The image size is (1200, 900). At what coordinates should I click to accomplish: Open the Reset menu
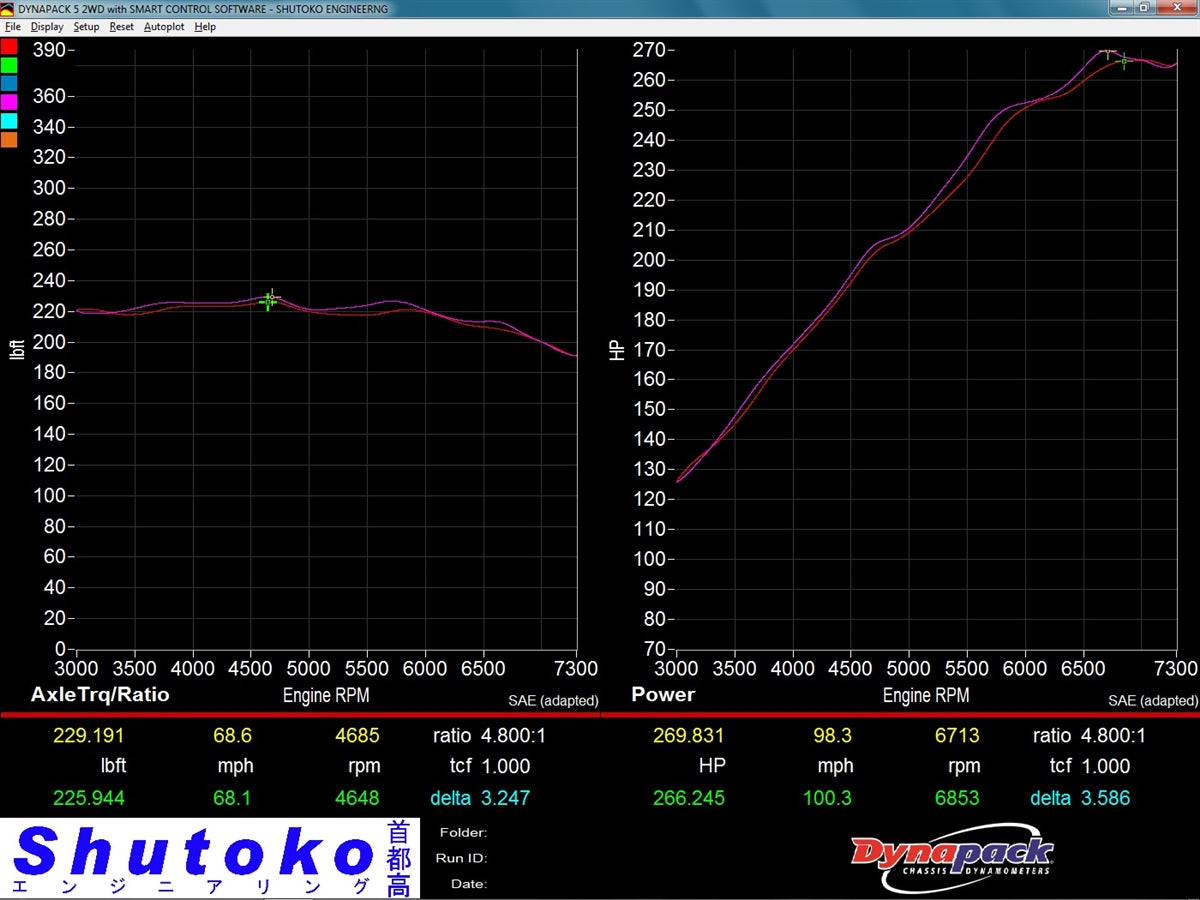(121, 27)
